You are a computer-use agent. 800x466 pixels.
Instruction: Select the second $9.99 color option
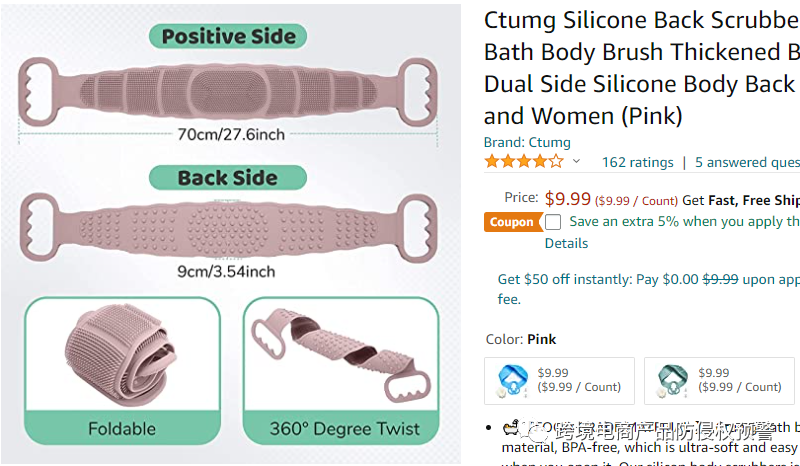721,380
